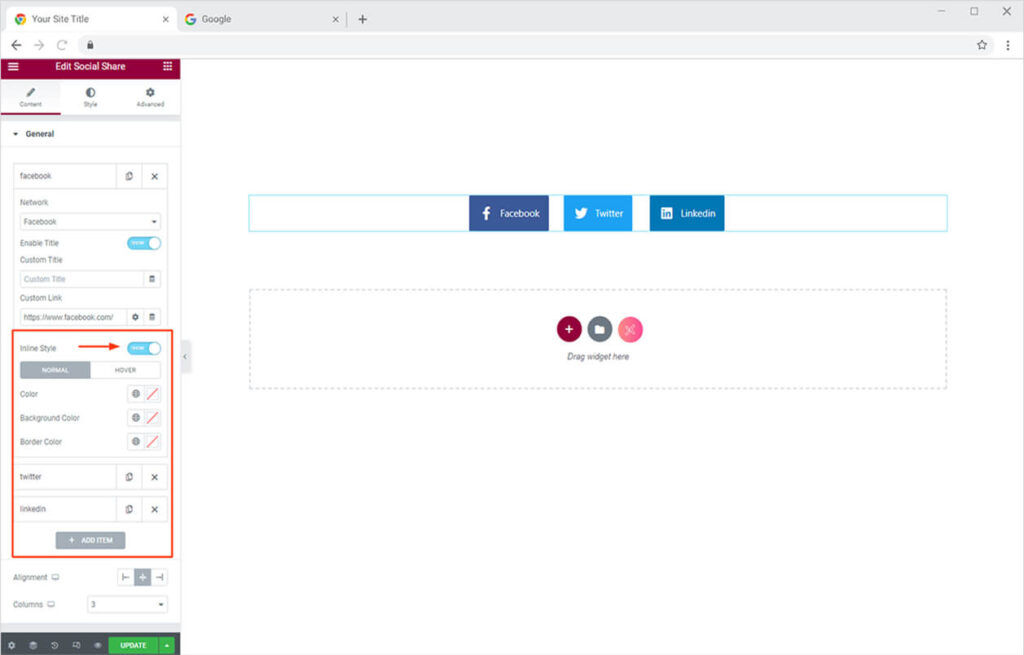Click the red plus add section button
Screen dimensions: 1024x655
[569, 329]
